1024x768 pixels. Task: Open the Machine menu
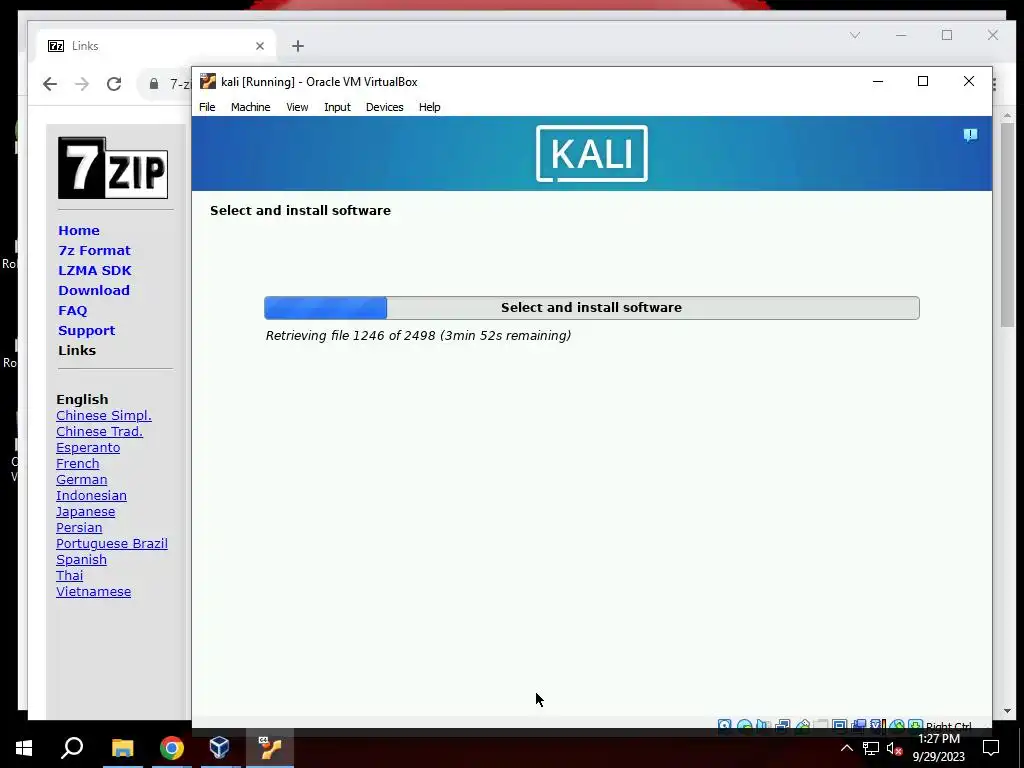click(250, 107)
